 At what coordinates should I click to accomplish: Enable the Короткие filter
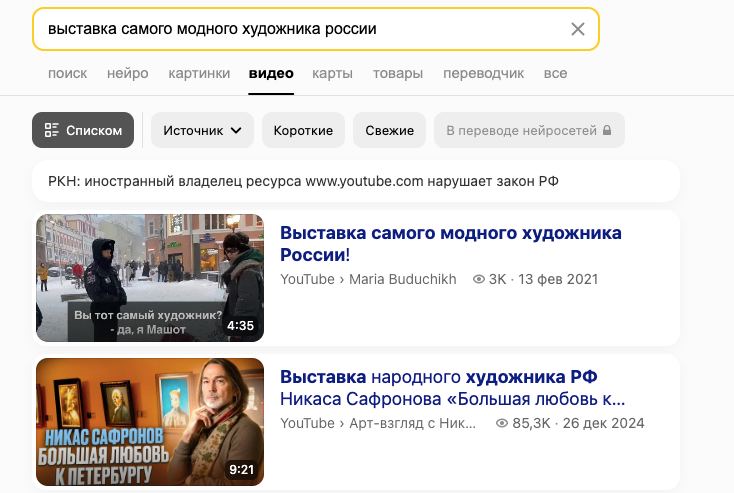(x=303, y=130)
